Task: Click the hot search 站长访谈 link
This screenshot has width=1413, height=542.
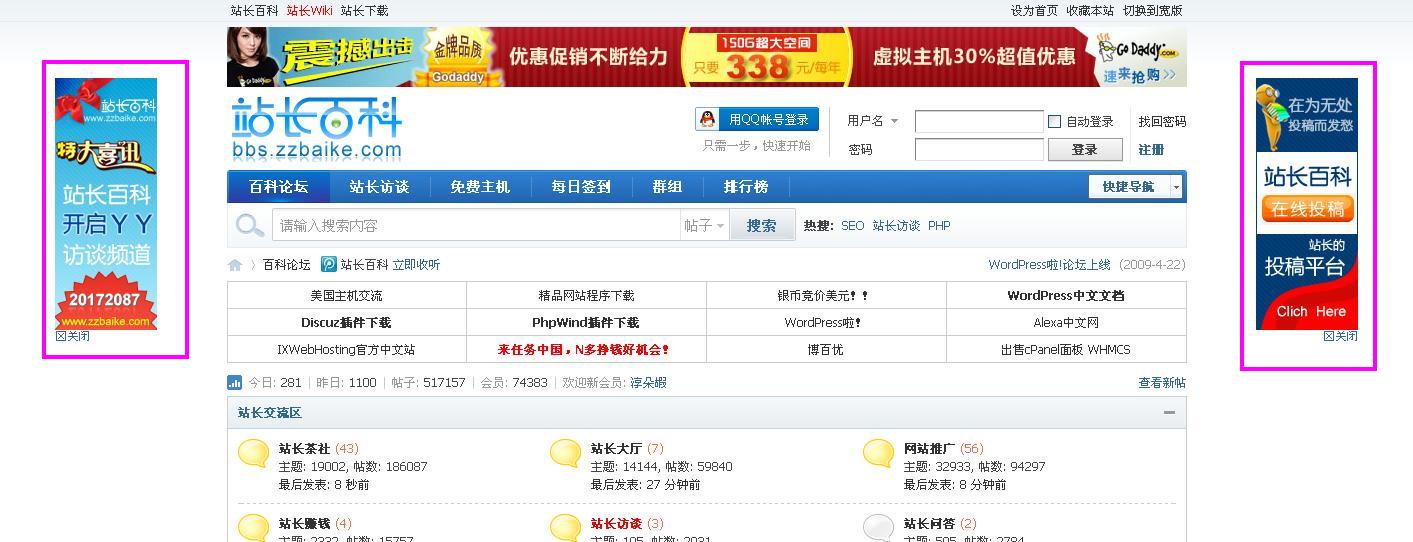Action: point(896,226)
